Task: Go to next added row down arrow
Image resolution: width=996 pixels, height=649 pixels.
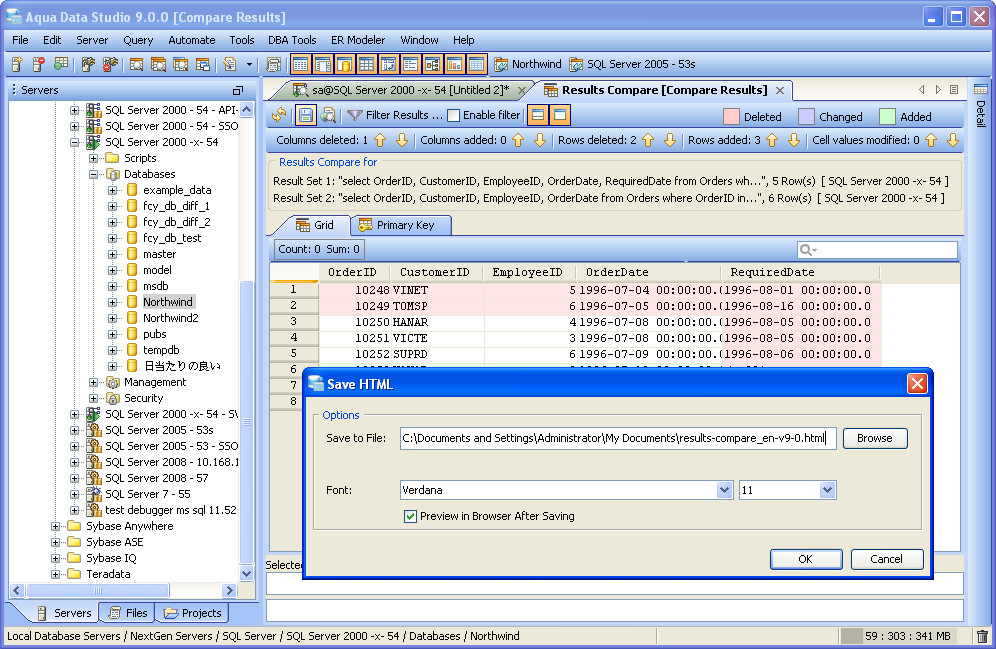Action: point(793,140)
